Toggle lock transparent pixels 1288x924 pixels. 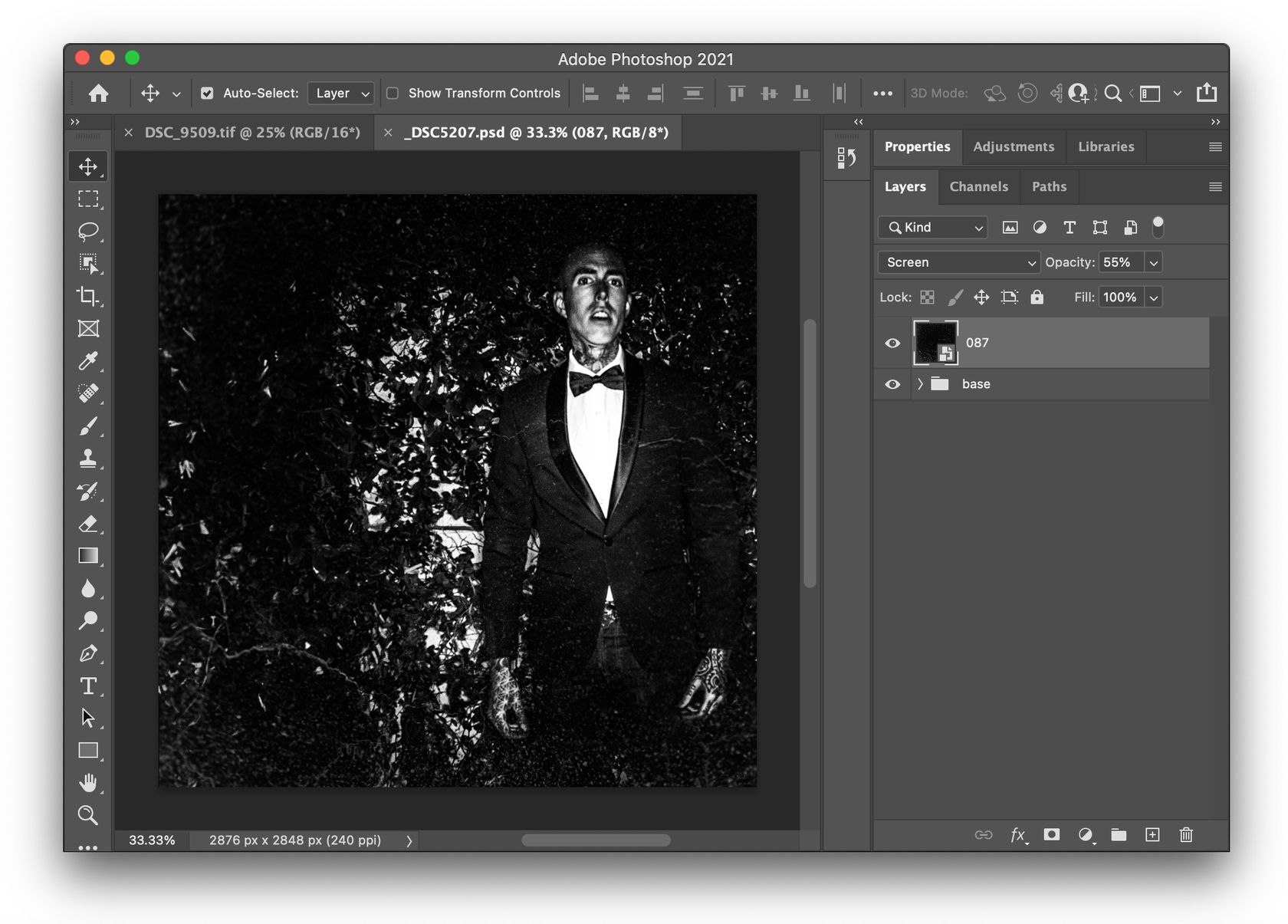click(928, 298)
